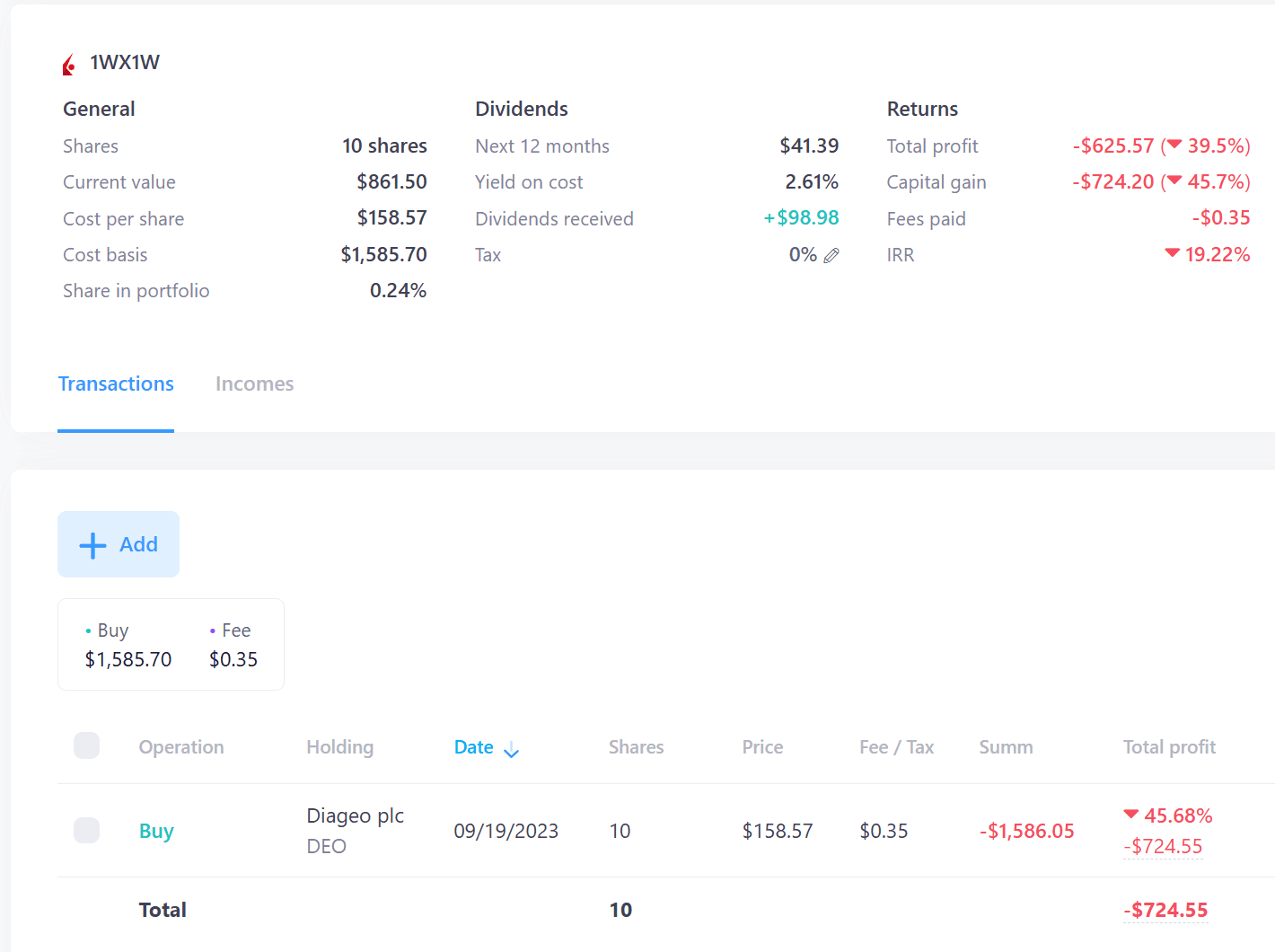Click the Total profit column header
This screenshot has width=1275, height=952.
[x=1168, y=747]
